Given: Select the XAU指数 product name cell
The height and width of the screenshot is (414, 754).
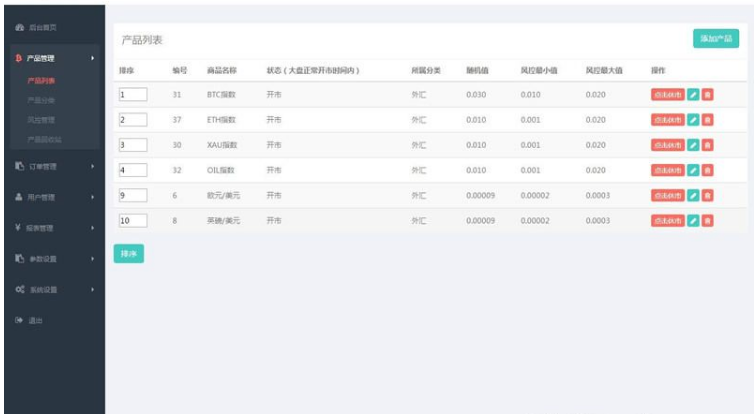Looking at the screenshot, I should point(222,145).
